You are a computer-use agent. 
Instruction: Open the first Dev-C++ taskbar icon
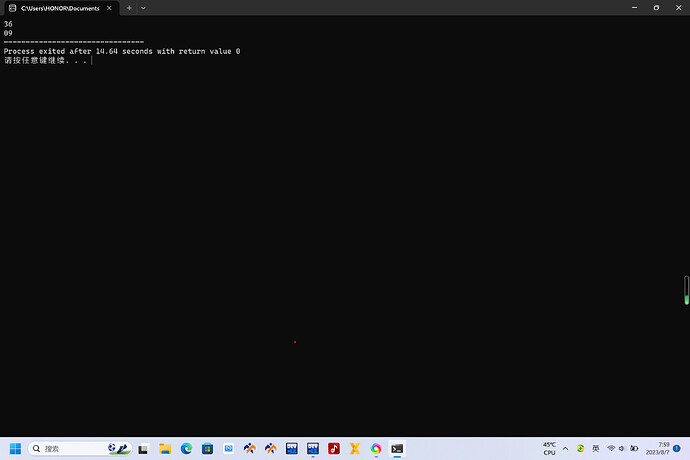pyautogui.click(x=292, y=449)
